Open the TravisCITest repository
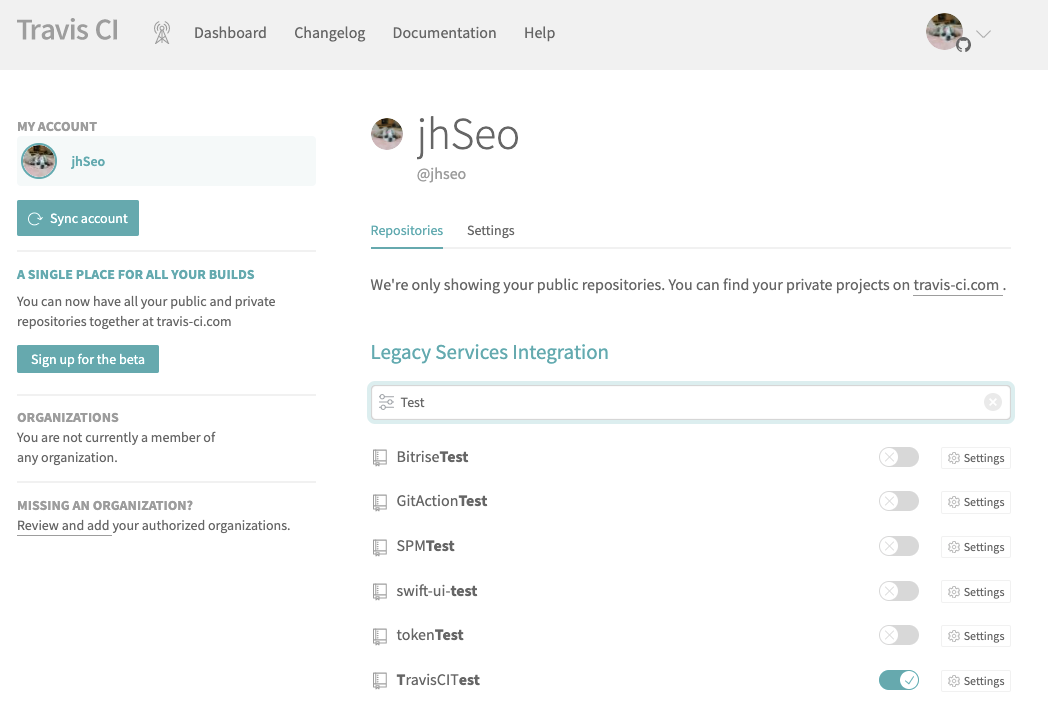Image resolution: width=1048 pixels, height=710 pixels. [438, 679]
